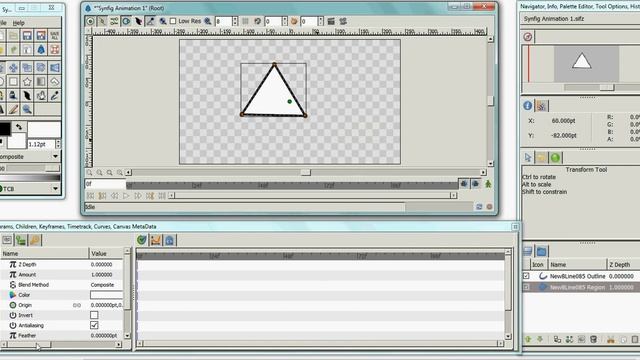Open the Help menu in toolbox
640x360 pixels.
point(19,23)
